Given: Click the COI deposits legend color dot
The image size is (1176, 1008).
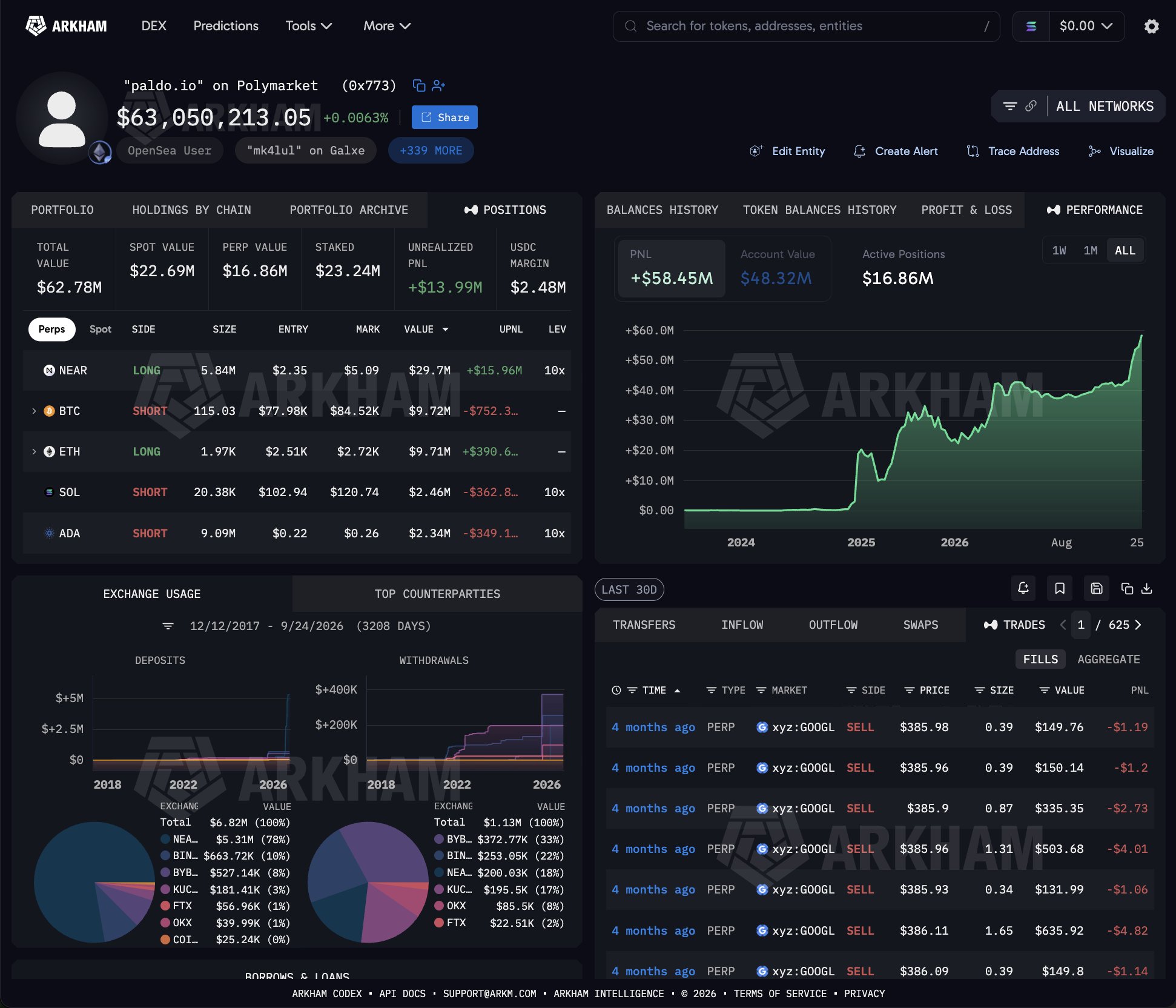Looking at the screenshot, I should tap(165, 940).
